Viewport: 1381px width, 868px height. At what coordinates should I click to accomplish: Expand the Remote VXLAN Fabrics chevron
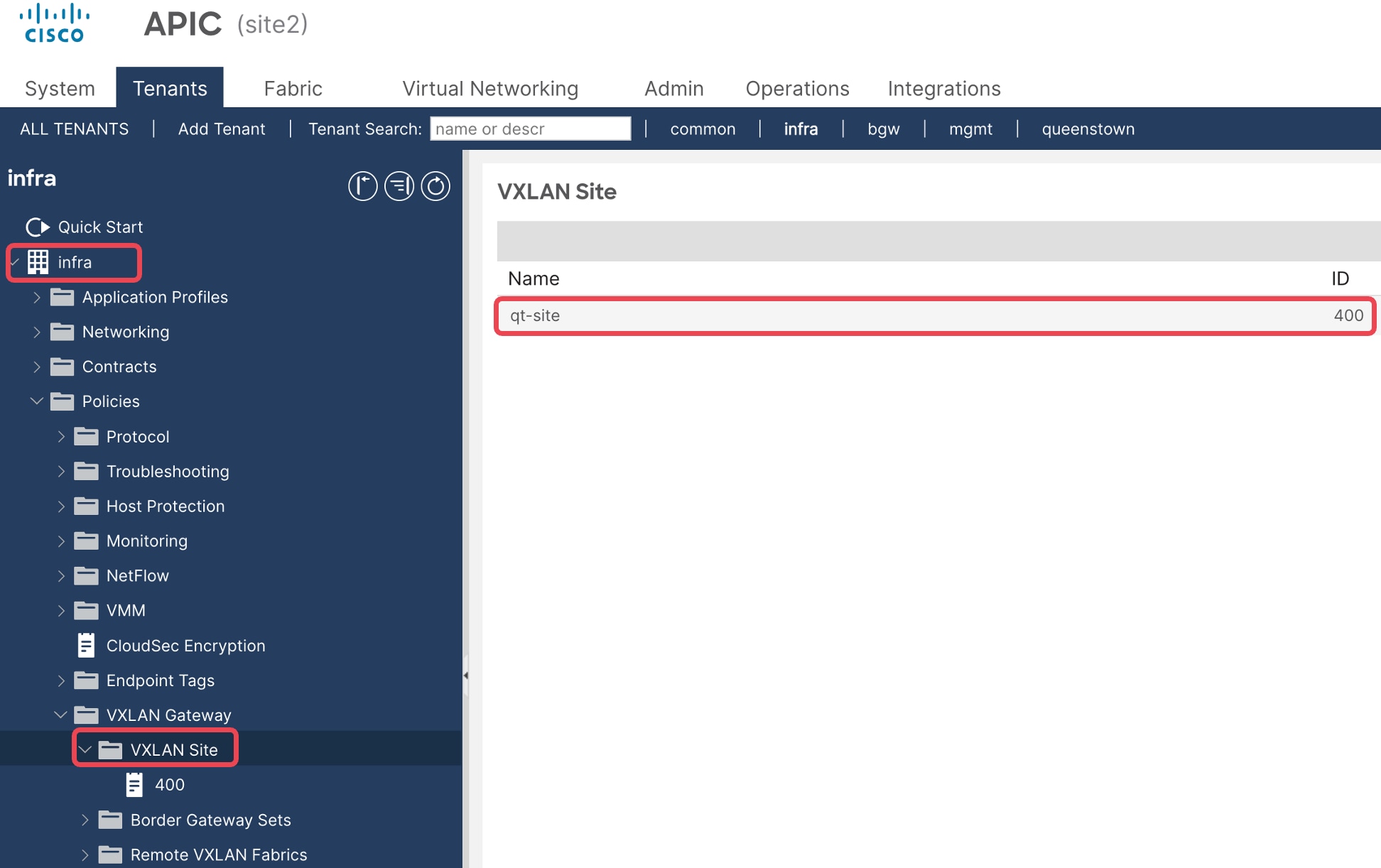click(x=85, y=854)
